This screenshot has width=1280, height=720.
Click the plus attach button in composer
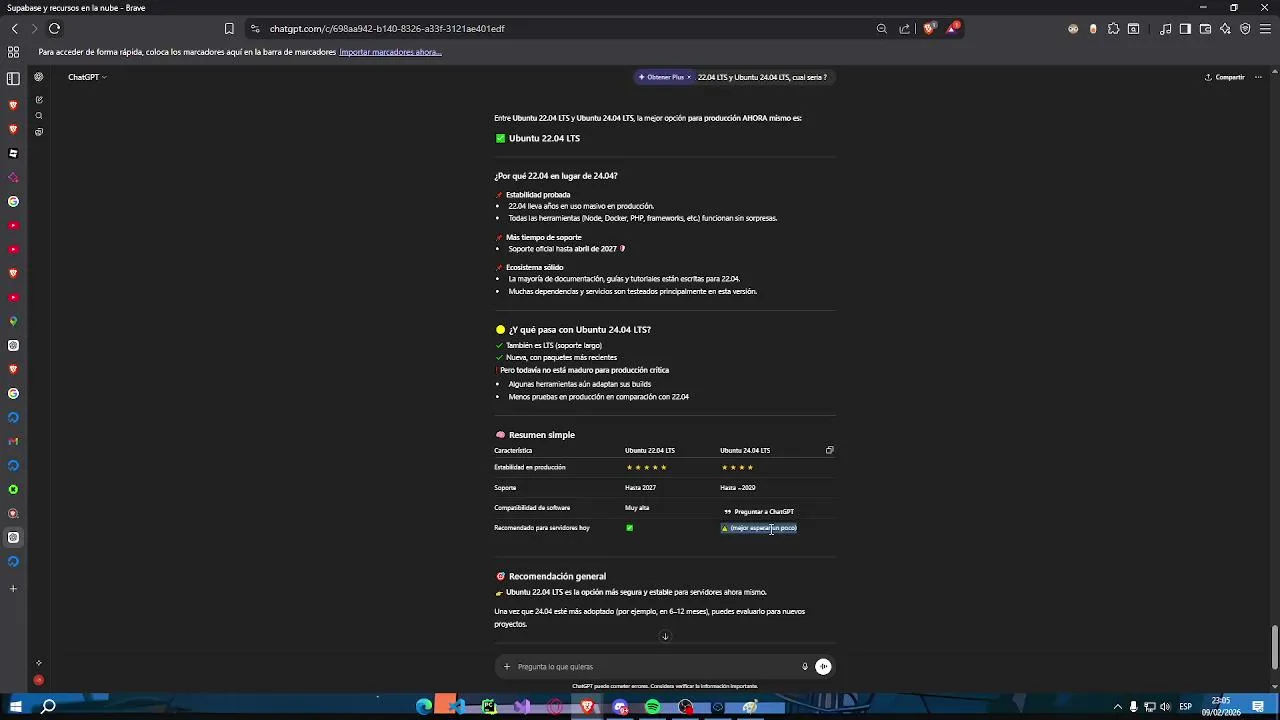point(507,666)
